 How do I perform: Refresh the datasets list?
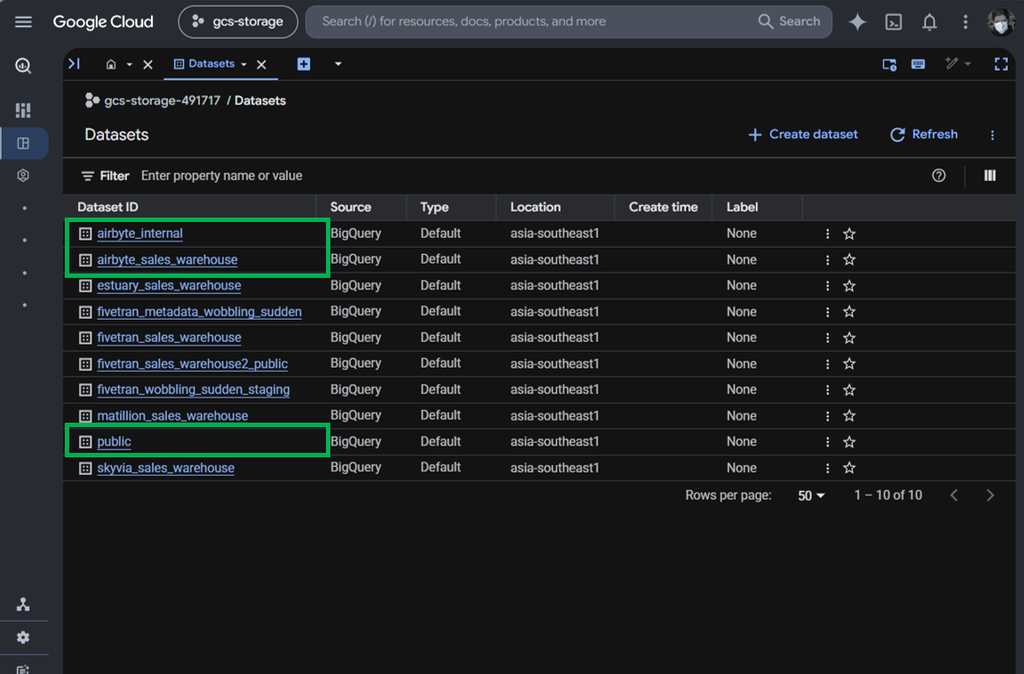tap(923, 135)
